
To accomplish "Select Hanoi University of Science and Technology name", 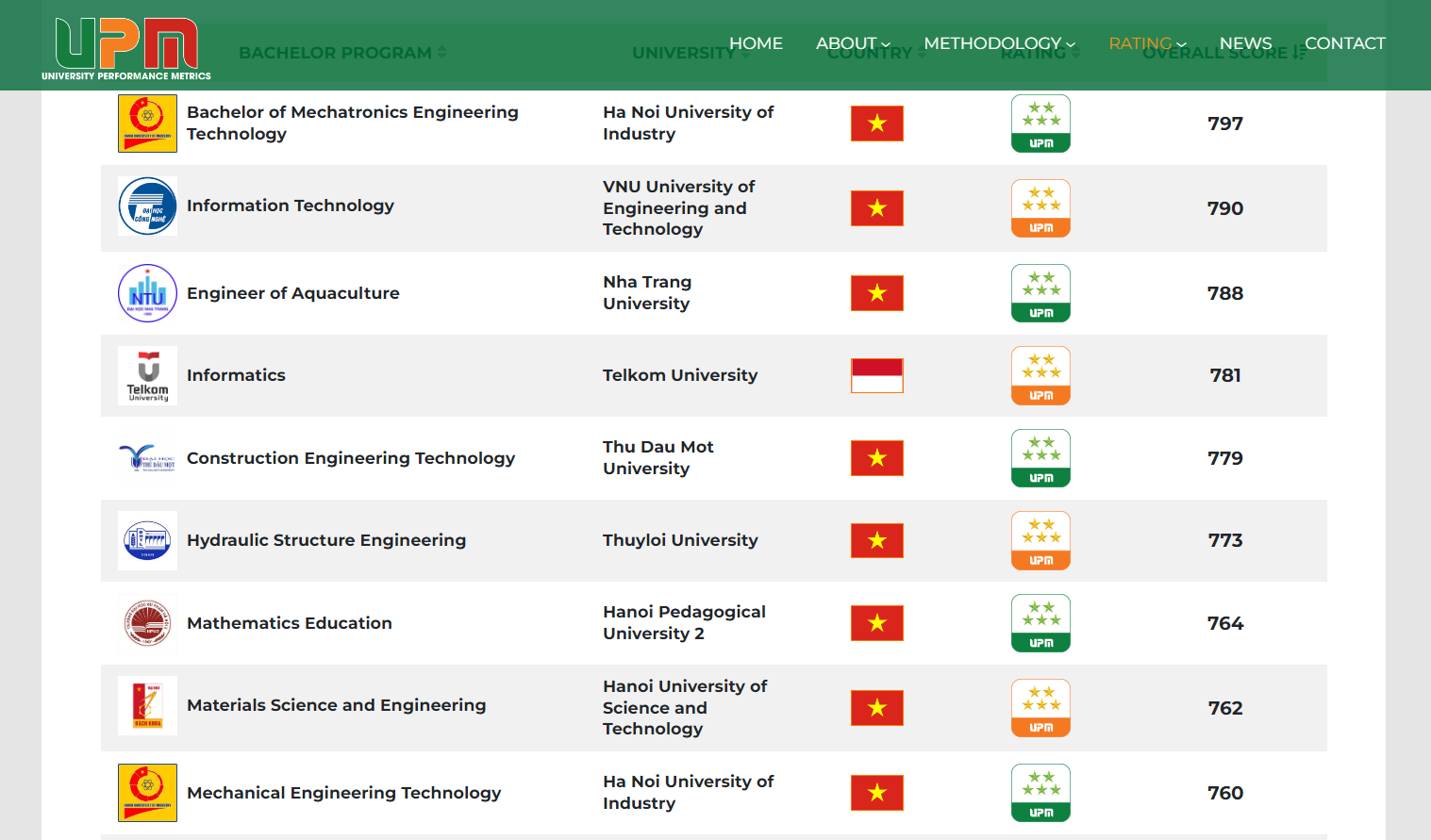I will (685, 707).
